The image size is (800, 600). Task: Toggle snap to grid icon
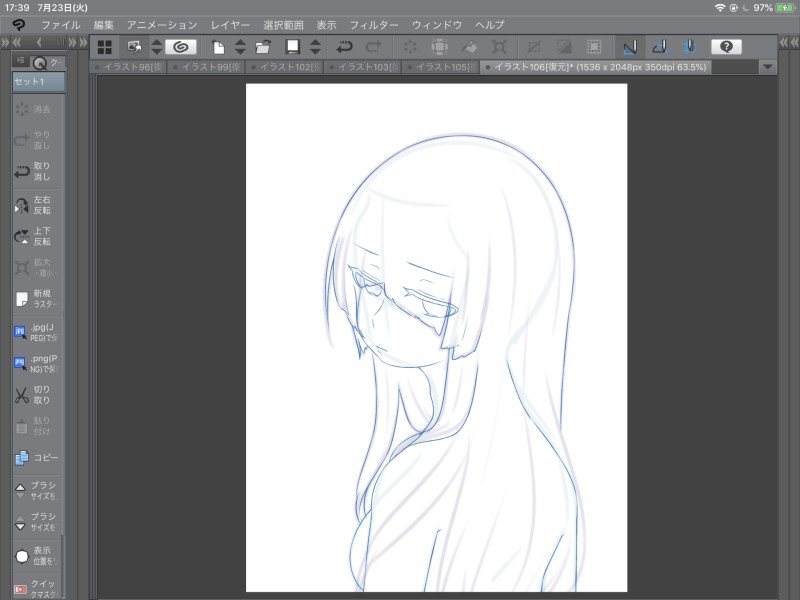click(689, 47)
